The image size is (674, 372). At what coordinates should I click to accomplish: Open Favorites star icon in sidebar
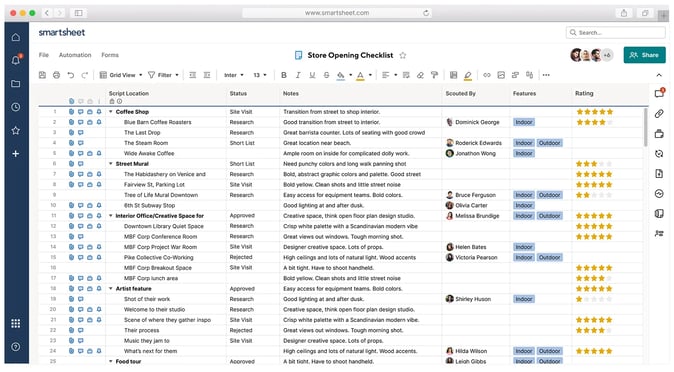click(x=16, y=130)
